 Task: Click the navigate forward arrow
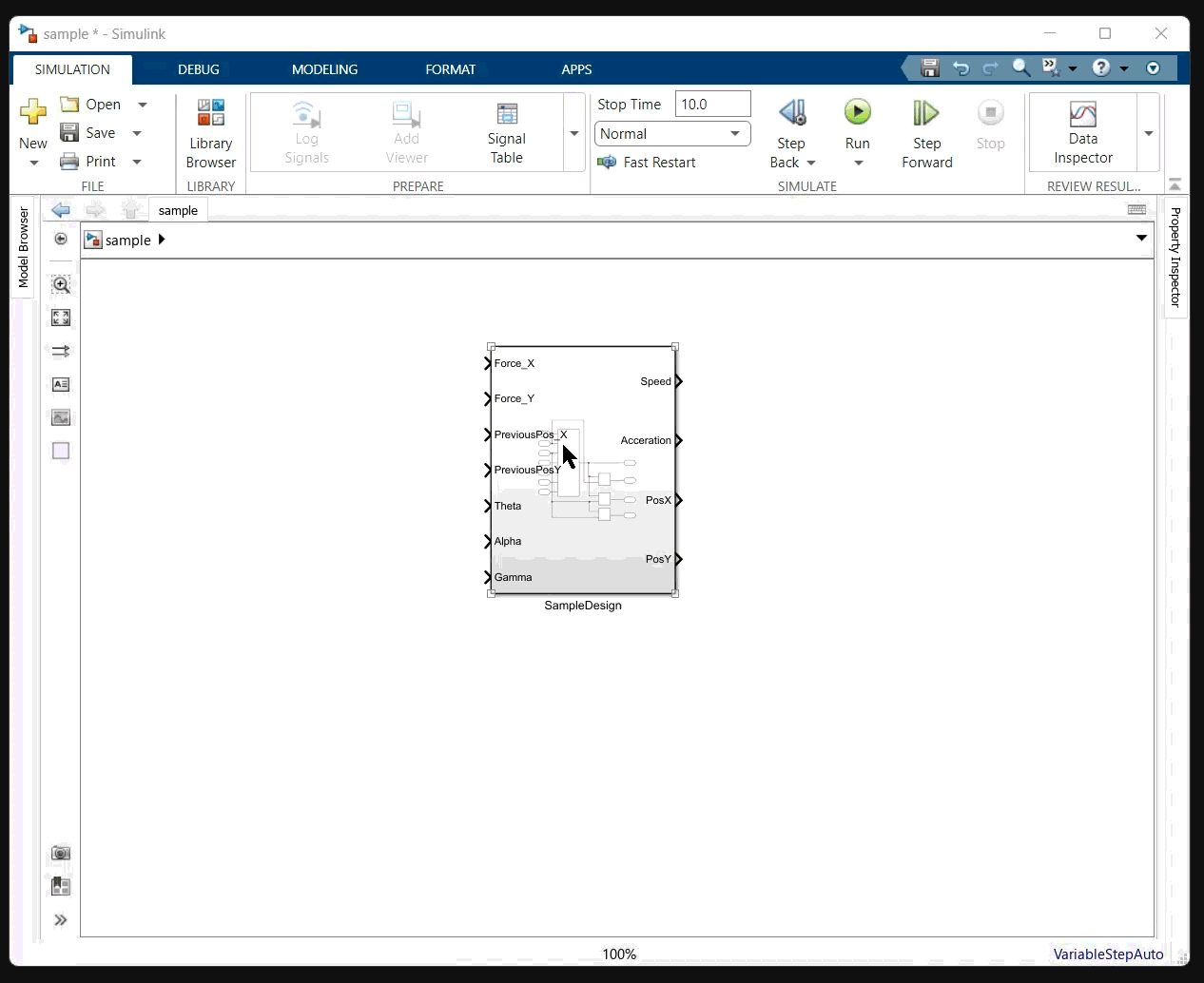pos(95,210)
